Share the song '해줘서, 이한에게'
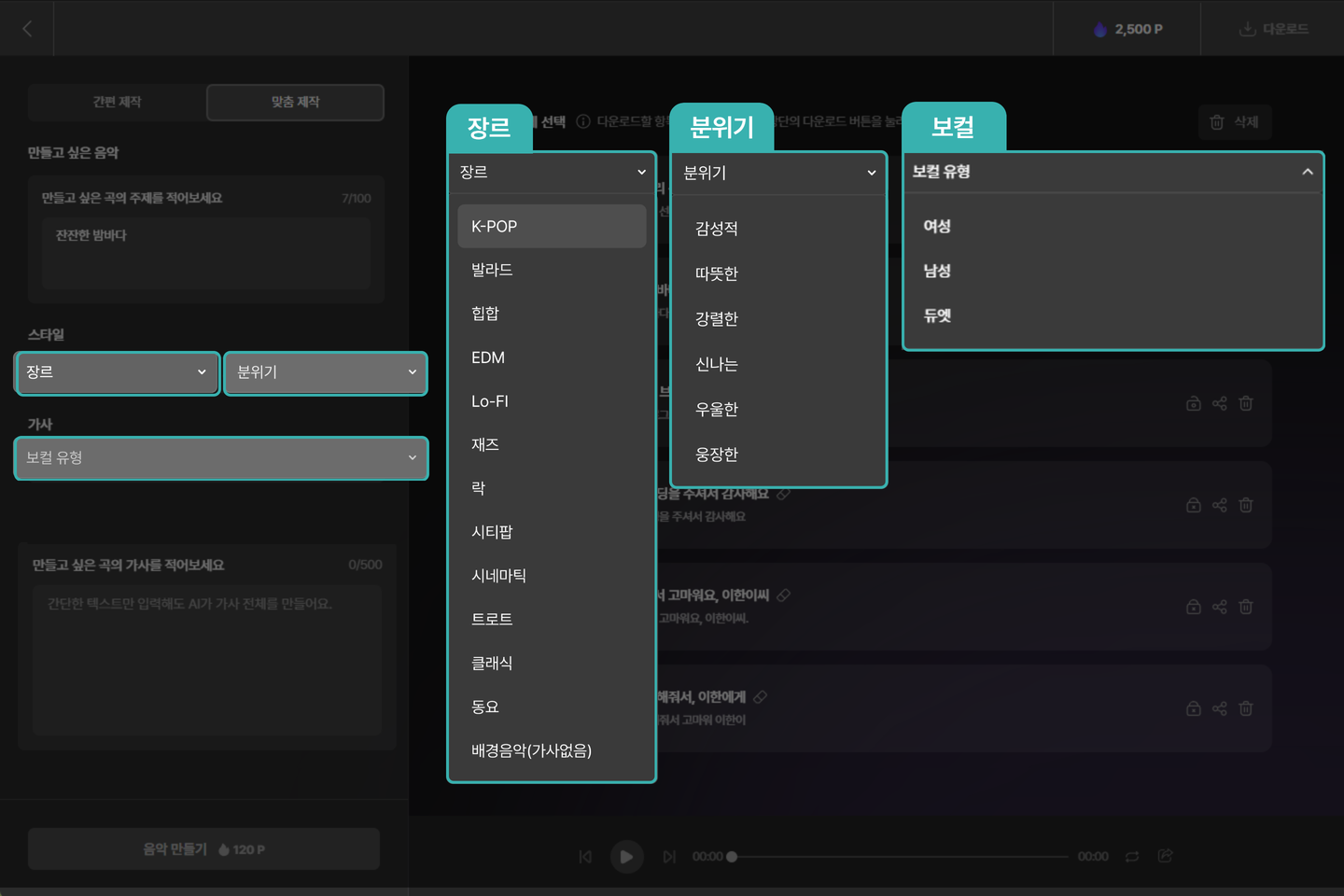1344x896 pixels. [1220, 708]
